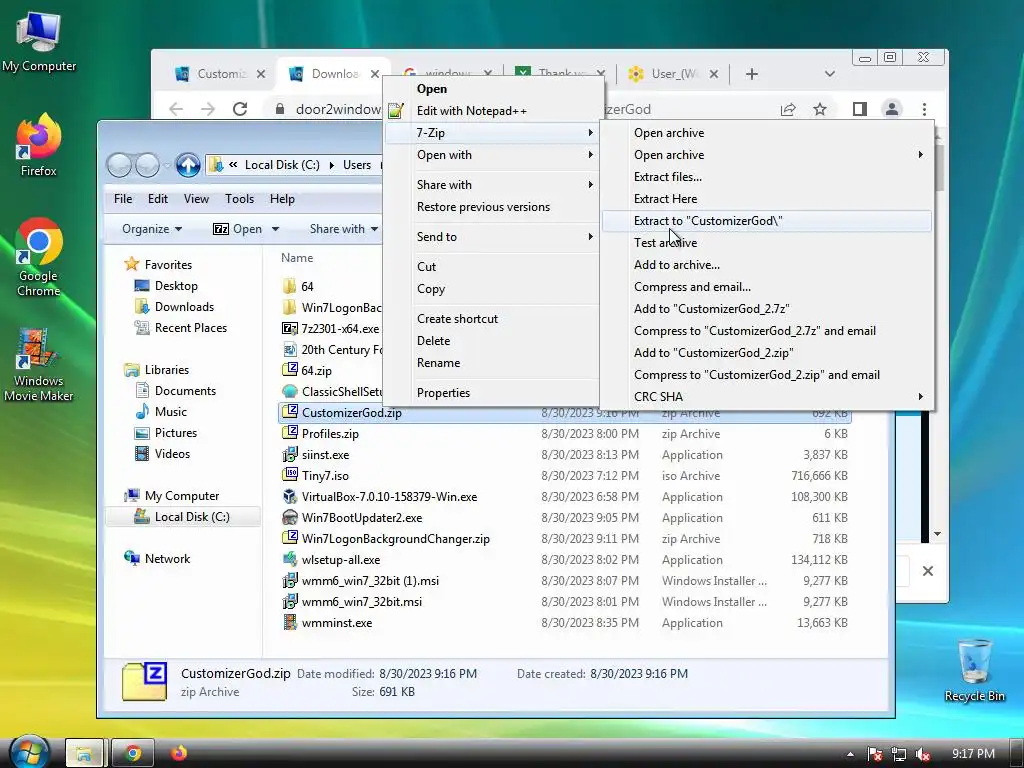This screenshot has width=1024, height=768.
Task: Click Local Disk (C:) breadcrumb
Action: 282,165
